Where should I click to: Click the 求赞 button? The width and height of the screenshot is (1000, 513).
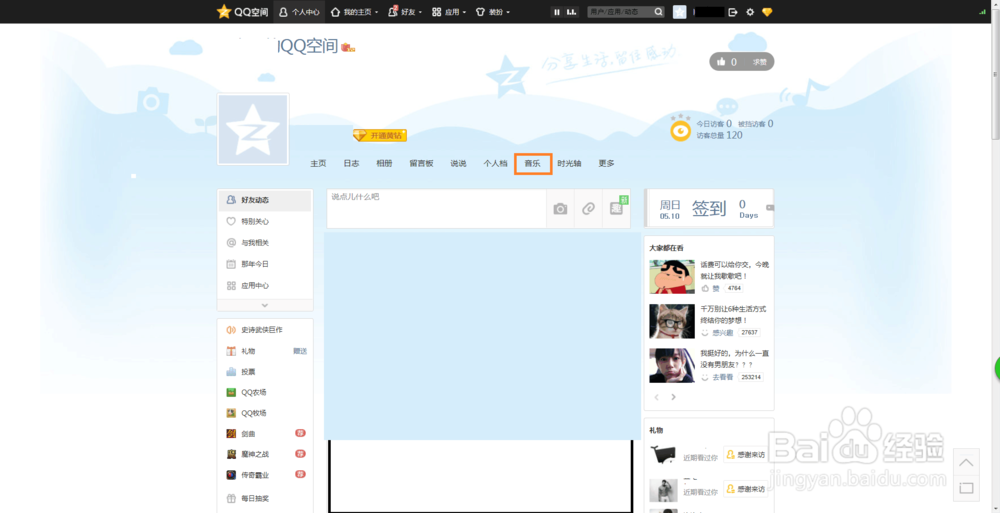[759, 62]
